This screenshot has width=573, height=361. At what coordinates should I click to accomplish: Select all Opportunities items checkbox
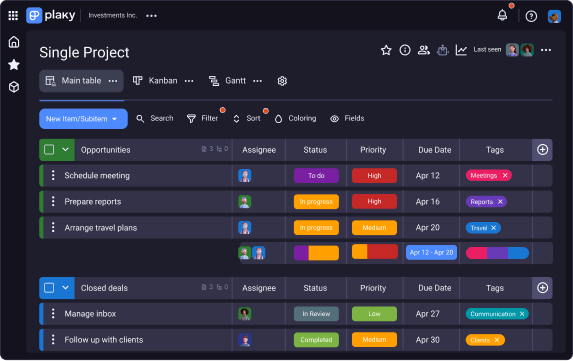click(49, 150)
